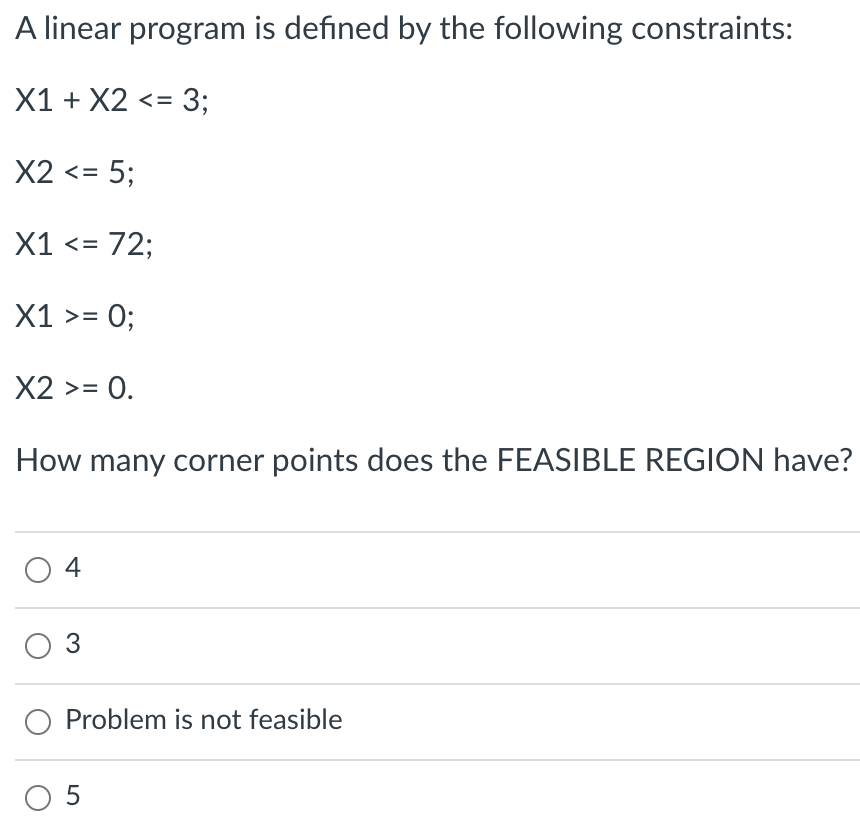Select the radio button for answer 4
Image resolution: width=860 pixels, height=824 pixels.
38,569
